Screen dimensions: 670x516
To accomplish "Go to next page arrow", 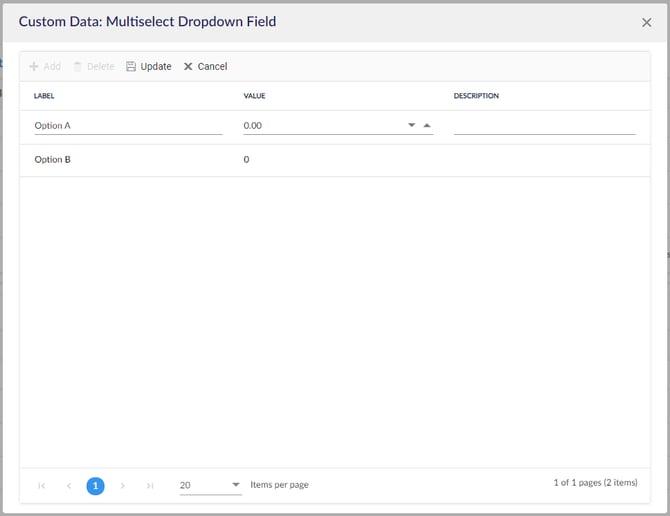I will 123,486.
